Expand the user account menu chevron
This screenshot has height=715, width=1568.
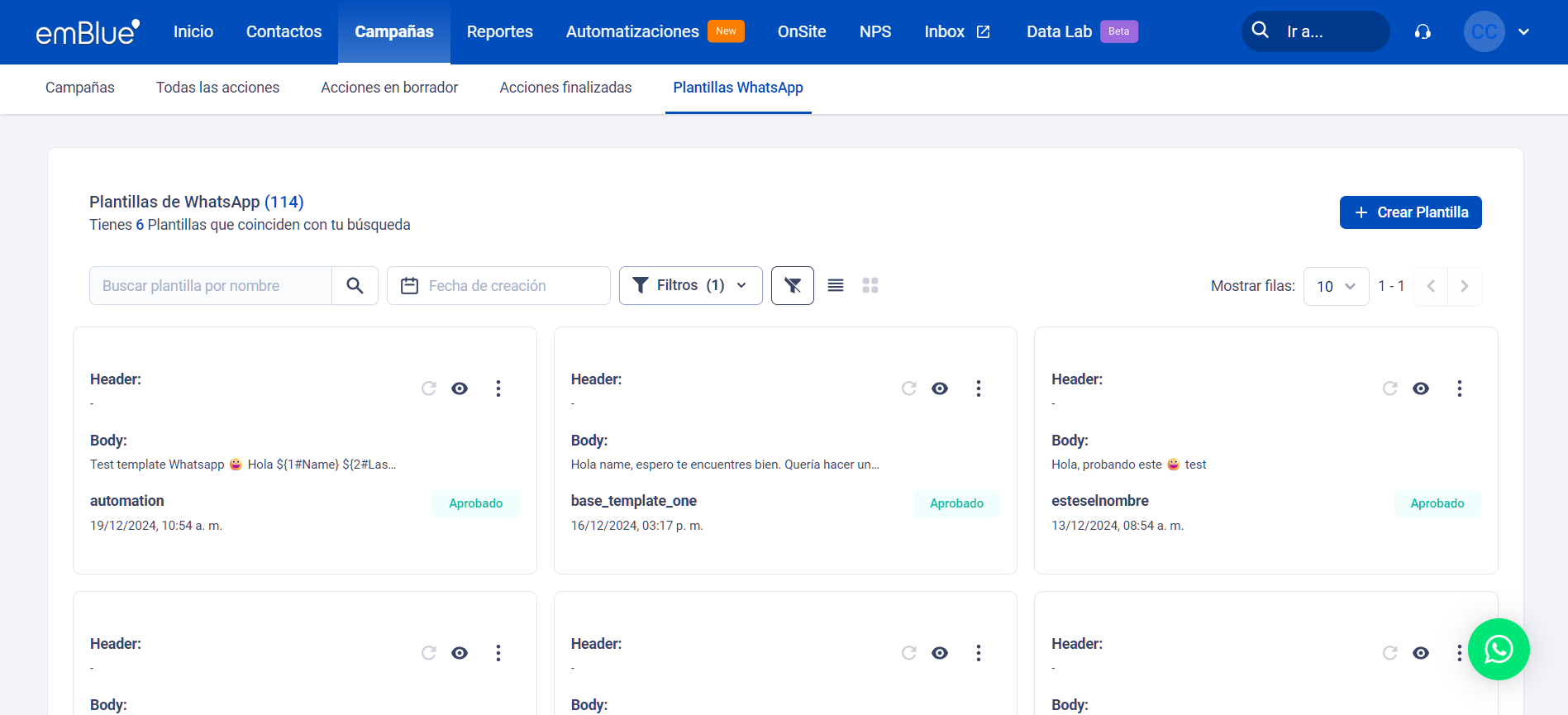pyautogui.click(x=1523, y=32)
